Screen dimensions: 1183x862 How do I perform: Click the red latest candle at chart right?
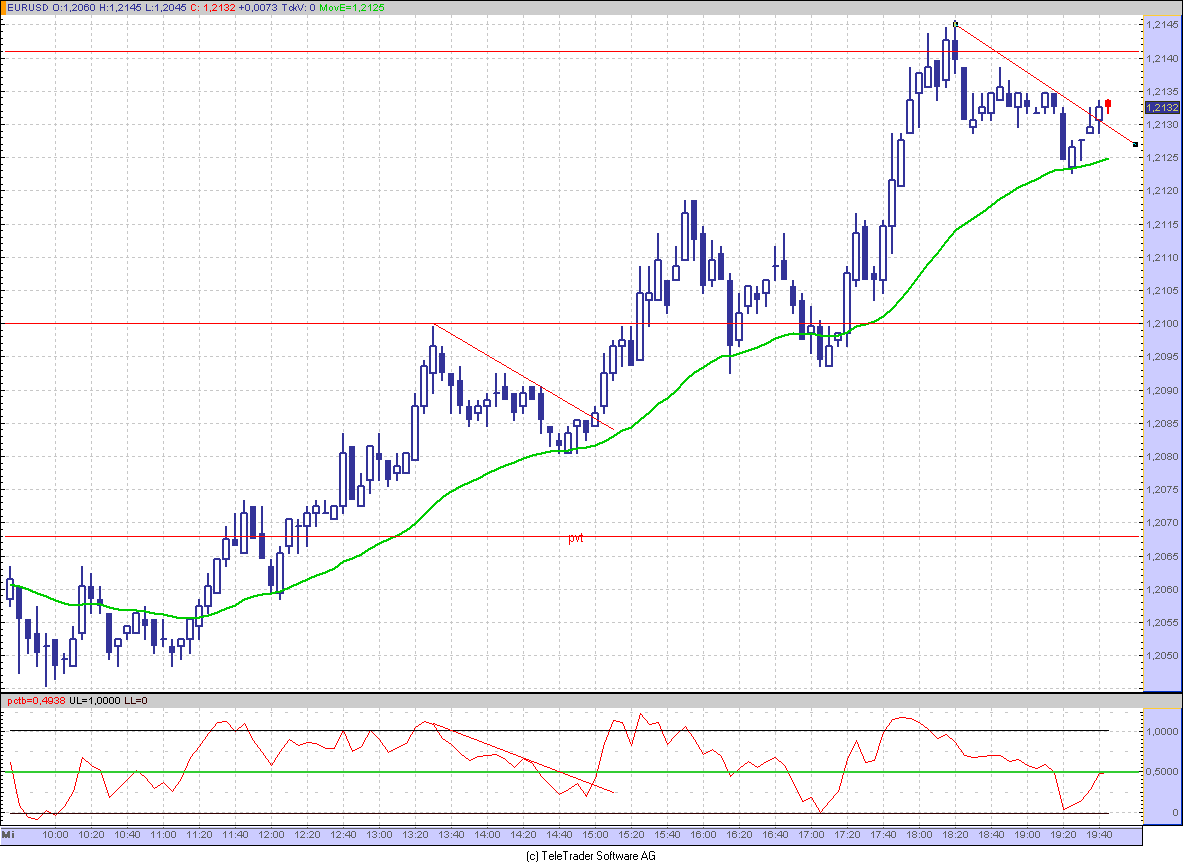pyautogui.click(x=1108, y=105)
